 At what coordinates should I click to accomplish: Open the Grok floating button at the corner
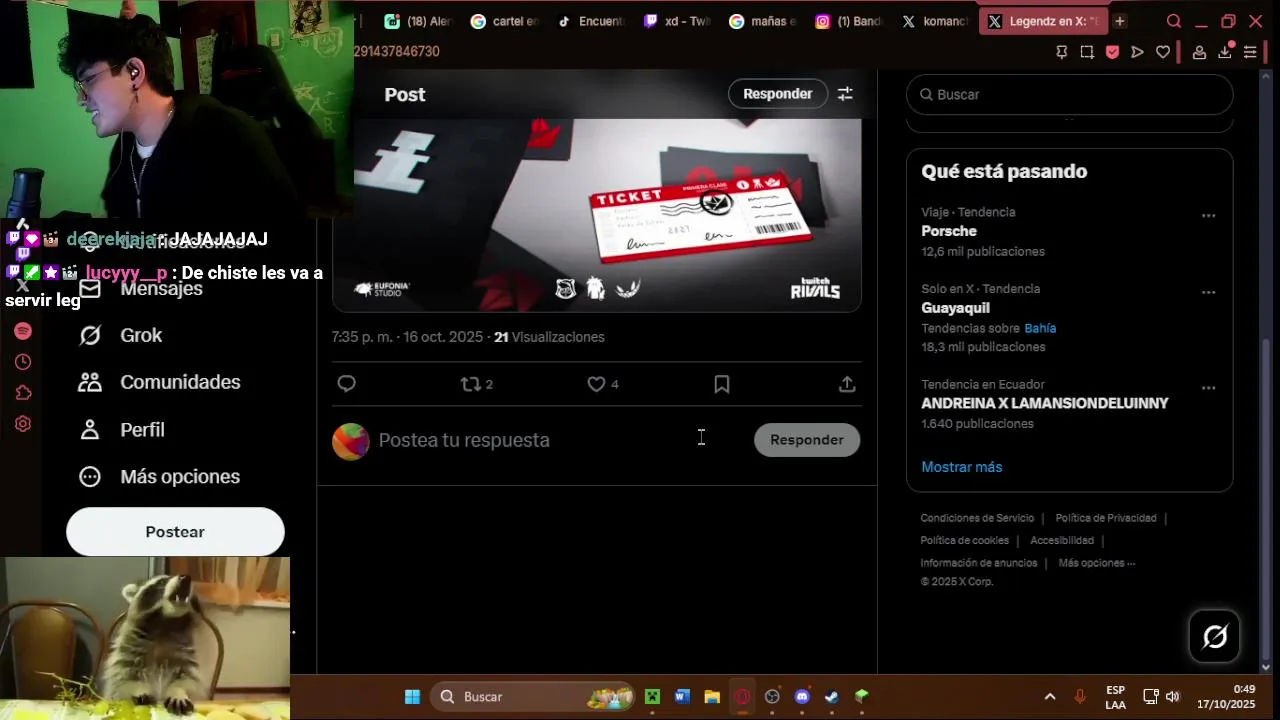pos(1215,636)
